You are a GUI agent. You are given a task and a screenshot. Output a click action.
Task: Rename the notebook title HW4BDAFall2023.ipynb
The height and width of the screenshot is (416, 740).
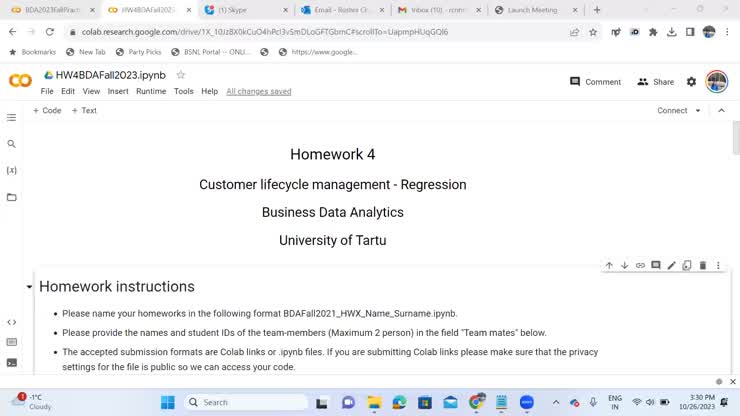coord(110,75)
